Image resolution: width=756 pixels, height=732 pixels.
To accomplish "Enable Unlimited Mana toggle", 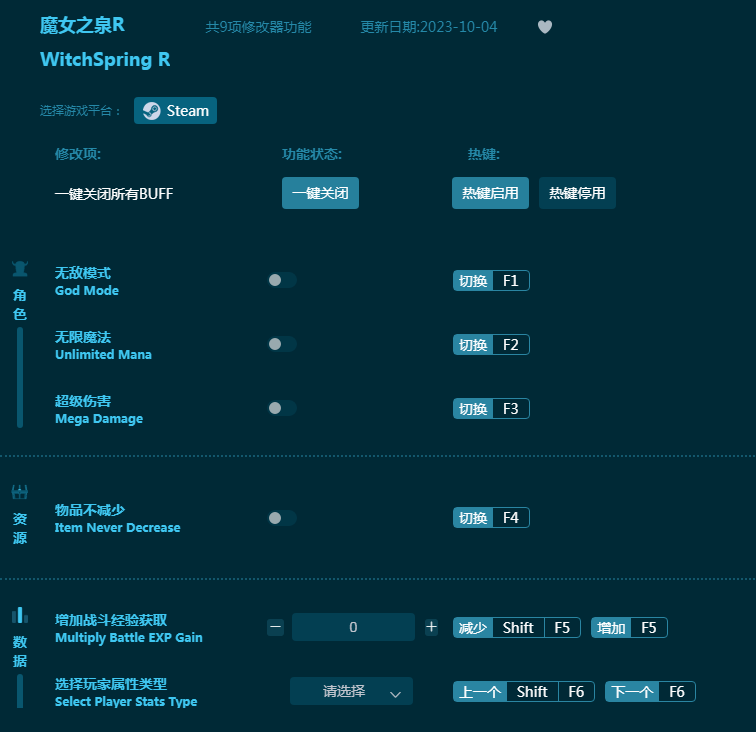I will (x=282, y=344).
